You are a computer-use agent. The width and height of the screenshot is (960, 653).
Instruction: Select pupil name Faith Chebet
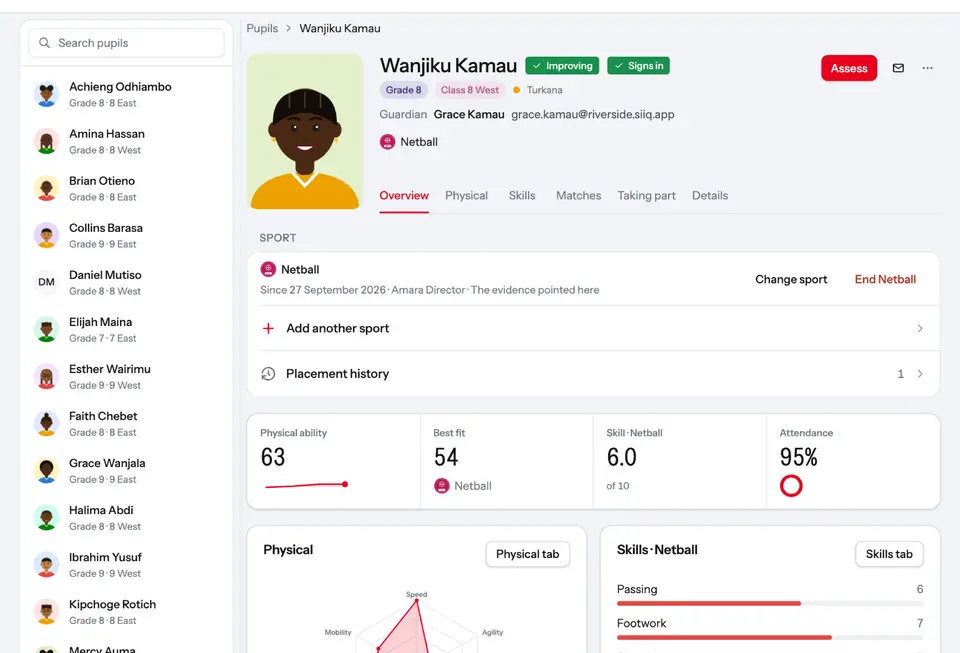click(x=103, y=416)
